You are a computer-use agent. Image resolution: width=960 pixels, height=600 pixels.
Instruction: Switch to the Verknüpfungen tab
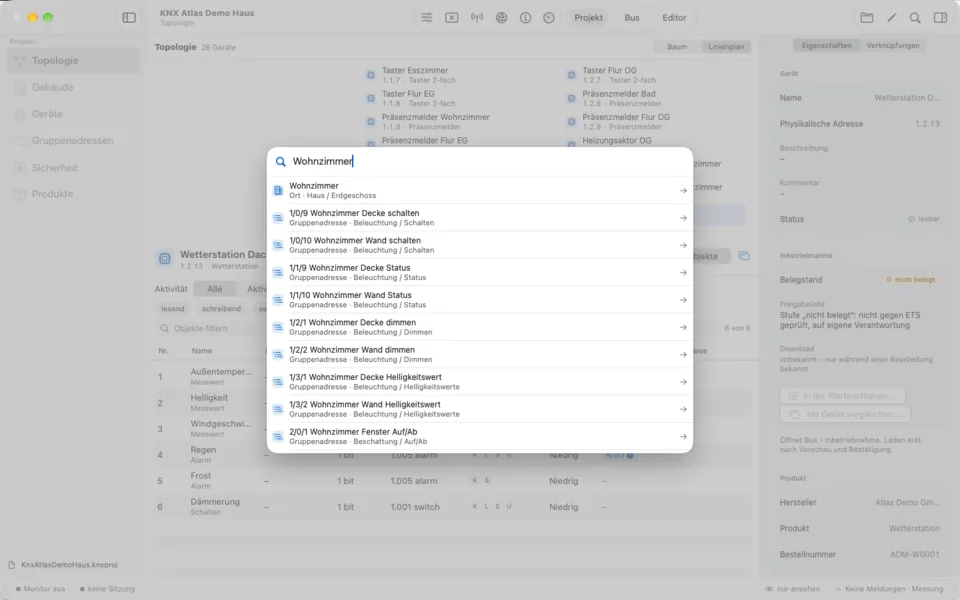(x=893, y=45)
